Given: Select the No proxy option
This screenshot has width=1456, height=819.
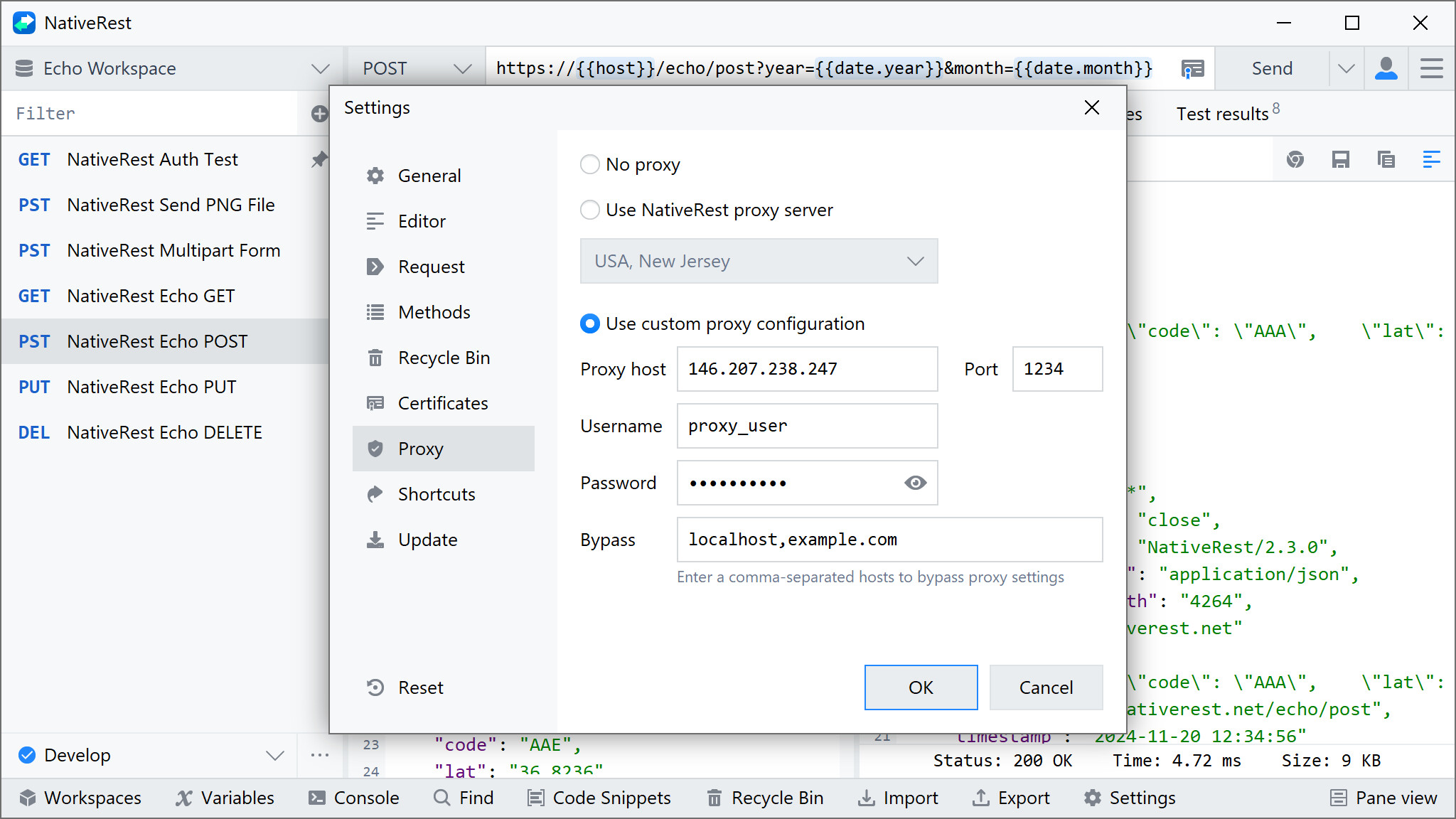Looking at the screenshot, I should [589, 164].
